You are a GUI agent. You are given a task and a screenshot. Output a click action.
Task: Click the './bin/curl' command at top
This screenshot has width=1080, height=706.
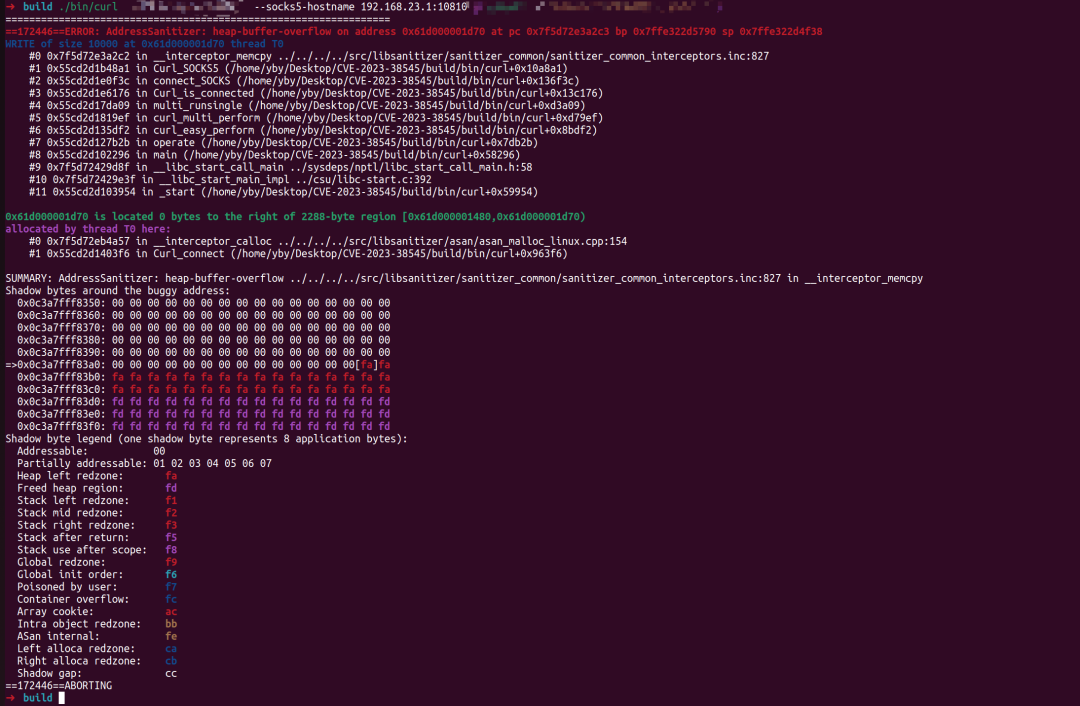(x=88, y=7)
